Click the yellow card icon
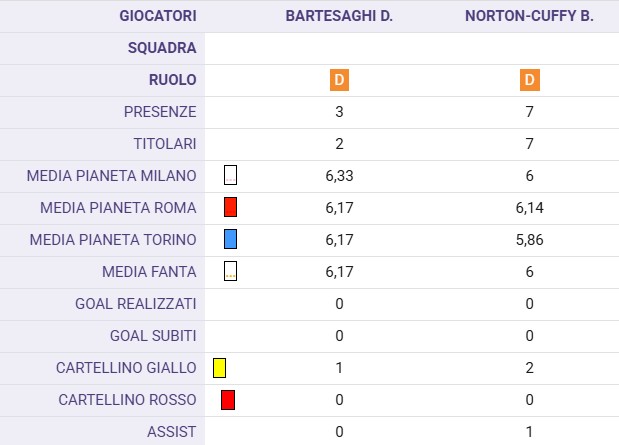619x445 pixels. (219, 368)
